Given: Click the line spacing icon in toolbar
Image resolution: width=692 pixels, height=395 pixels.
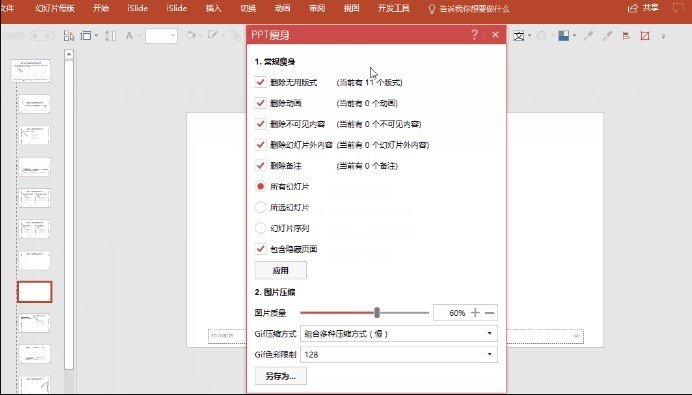Looking at the screenshot, I should pos(110,36).
